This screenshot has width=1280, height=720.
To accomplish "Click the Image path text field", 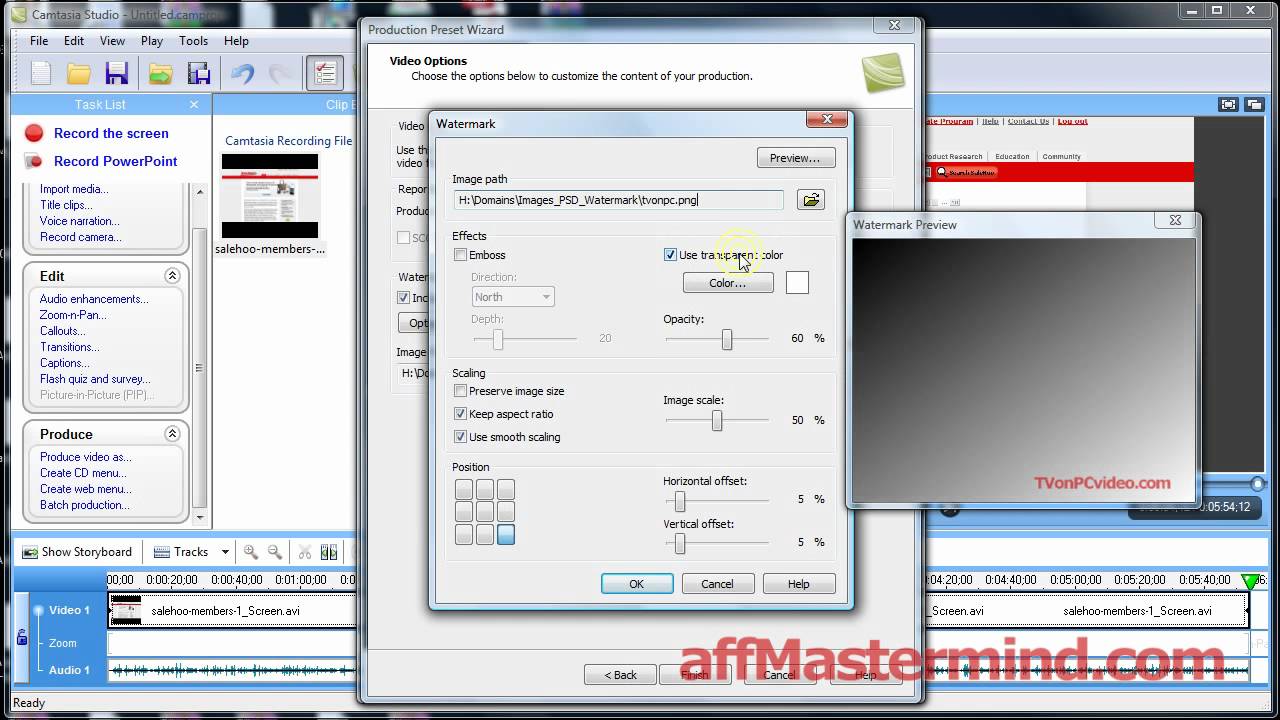I will (619, 200).
